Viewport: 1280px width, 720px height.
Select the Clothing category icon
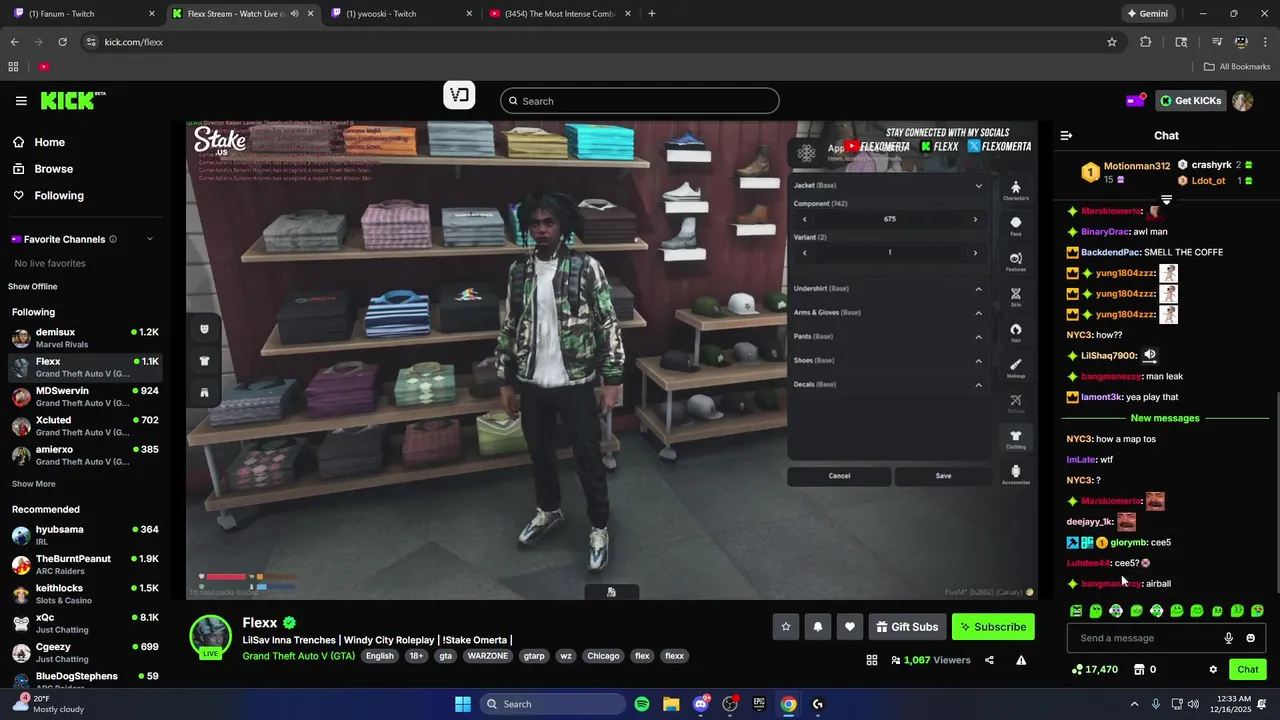pos(1016,439)
